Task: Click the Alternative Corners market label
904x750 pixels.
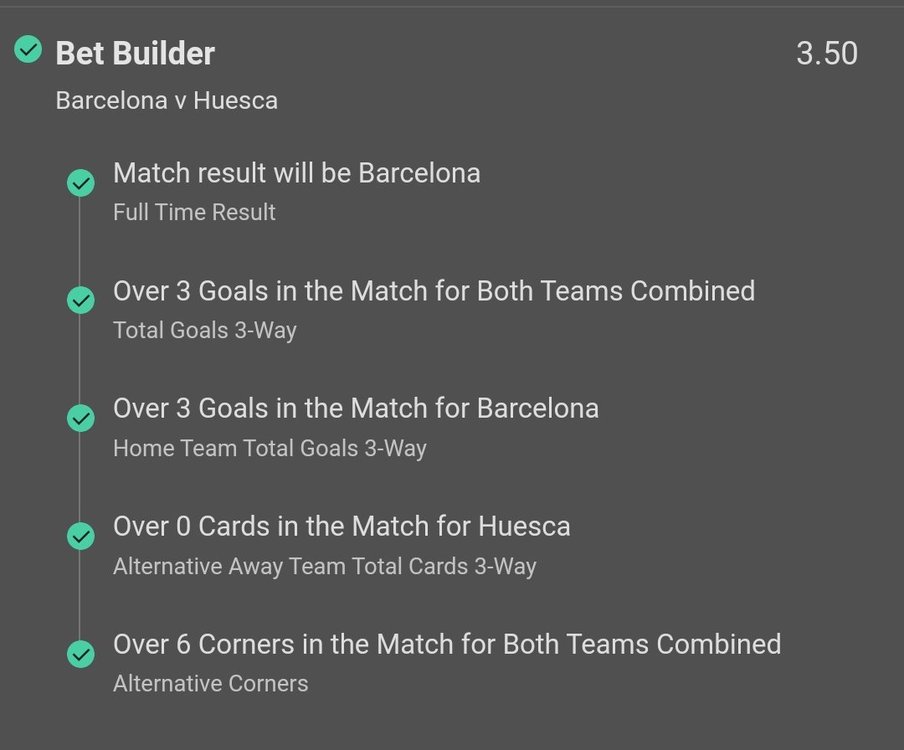Action: point(210,684)
